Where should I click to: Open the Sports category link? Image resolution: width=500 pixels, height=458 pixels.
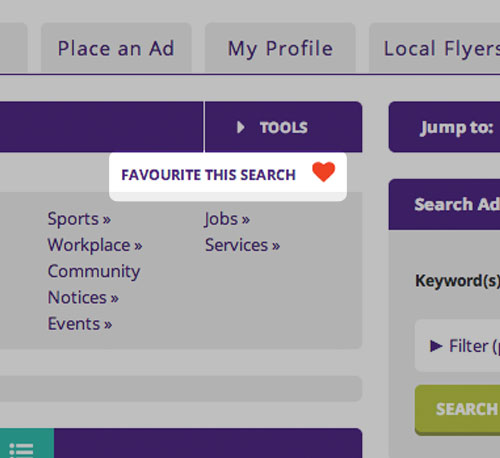click(x=79, y=219)
